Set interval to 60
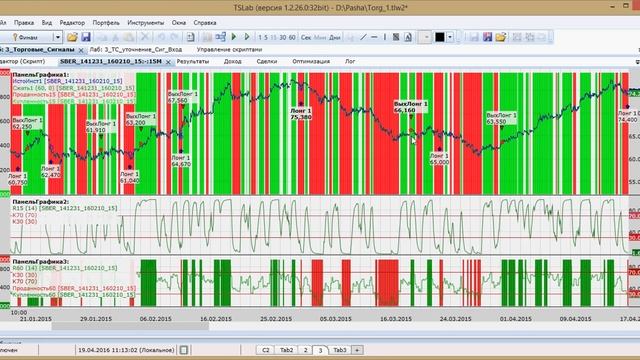This screenshot has width=640, height=360. 292,37
